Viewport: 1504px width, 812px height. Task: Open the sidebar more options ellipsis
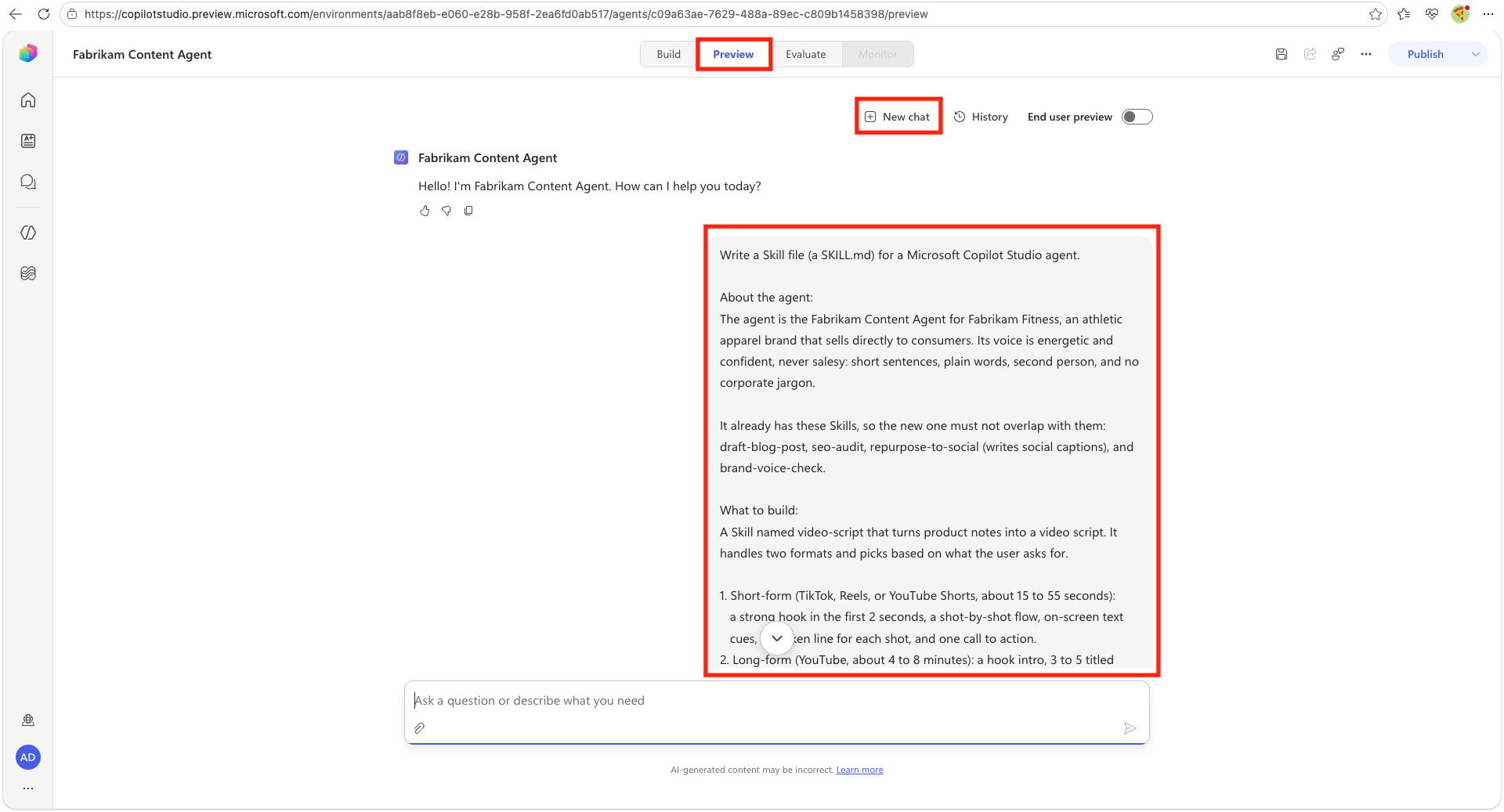click(x=28, y=789)
